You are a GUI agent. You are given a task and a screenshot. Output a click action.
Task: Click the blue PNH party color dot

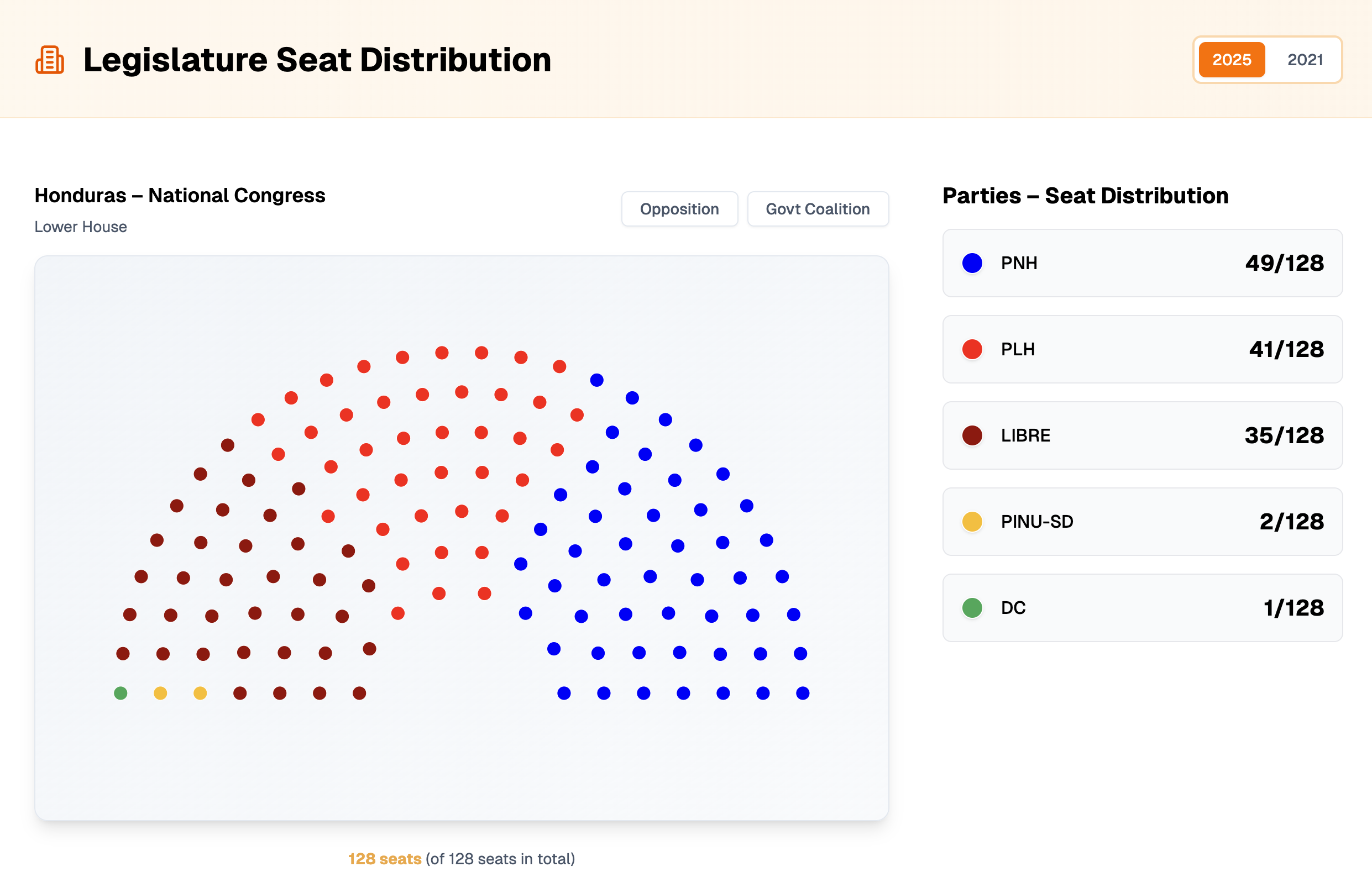(972, 263)
